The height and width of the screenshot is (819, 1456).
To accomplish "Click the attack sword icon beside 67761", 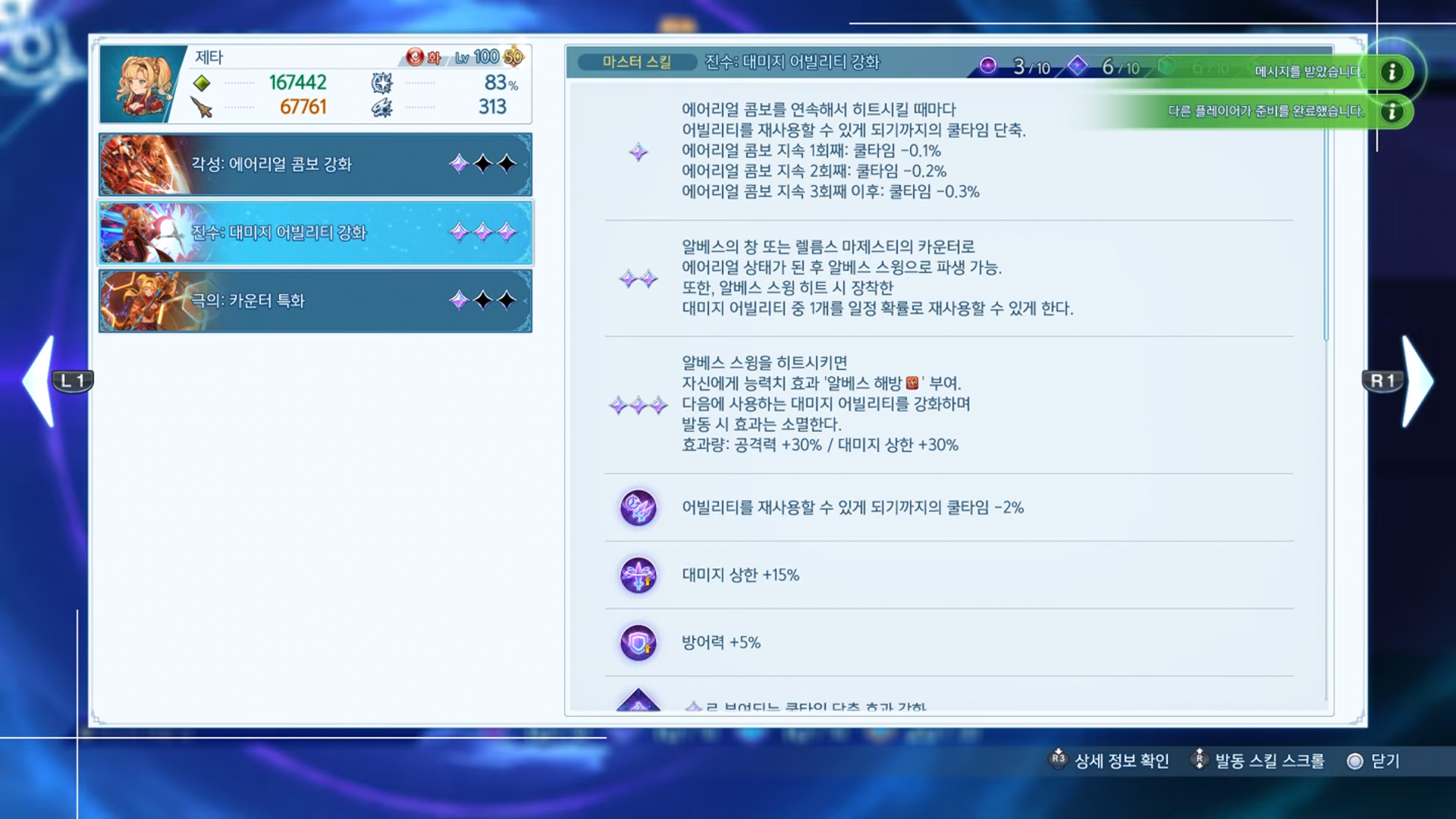I will (x=202, y=108).
